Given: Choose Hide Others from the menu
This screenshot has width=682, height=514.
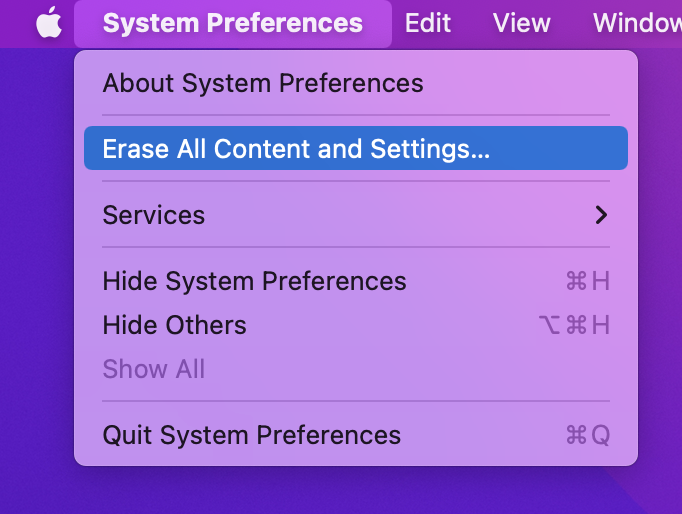Looking at the screenshot, I should click(356, 325).
